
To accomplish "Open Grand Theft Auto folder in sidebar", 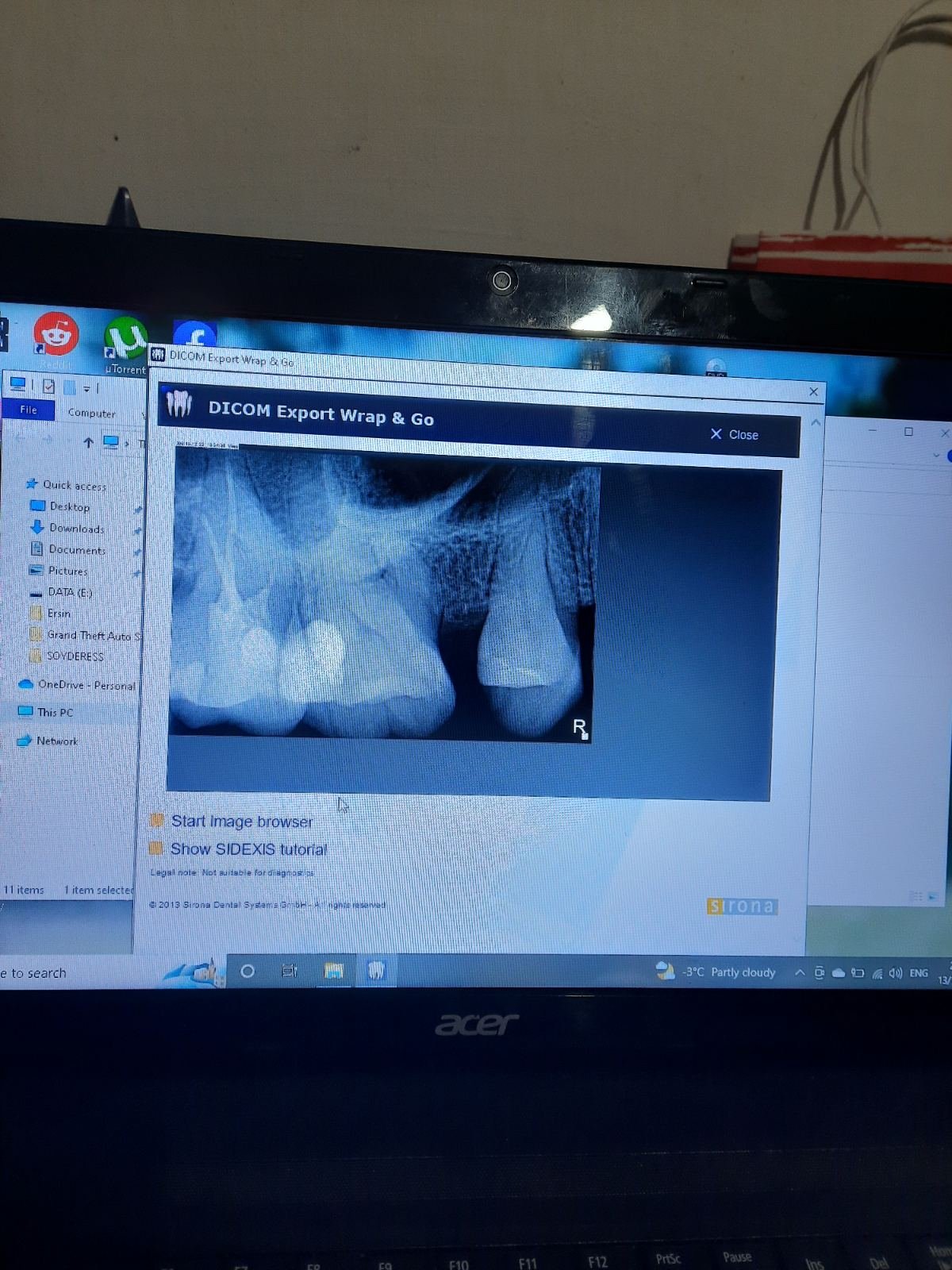I will (x=85, y=635).
